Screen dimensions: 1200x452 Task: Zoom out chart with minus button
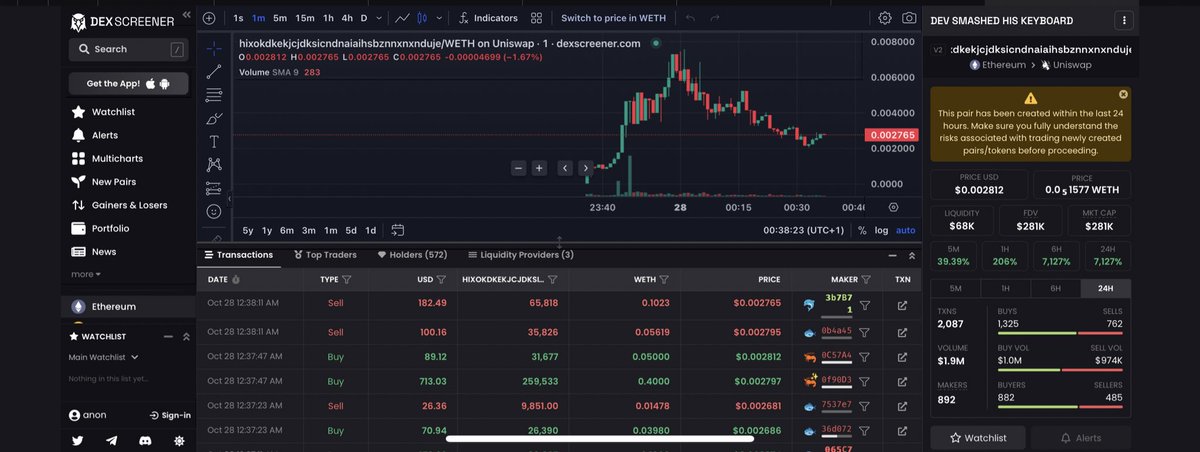coord(518,168)
